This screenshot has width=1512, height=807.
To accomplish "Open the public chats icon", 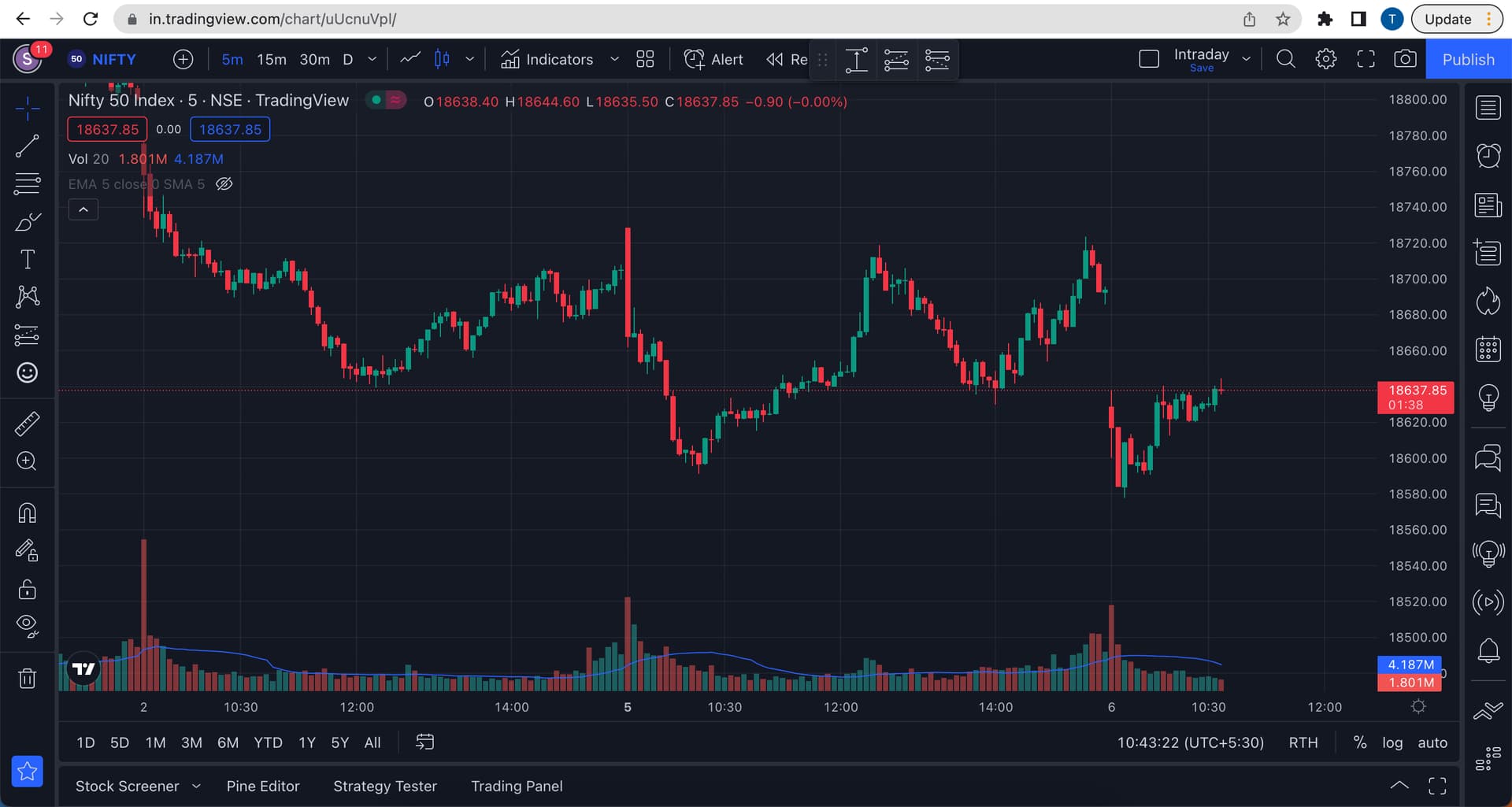I will (1488, 457).
